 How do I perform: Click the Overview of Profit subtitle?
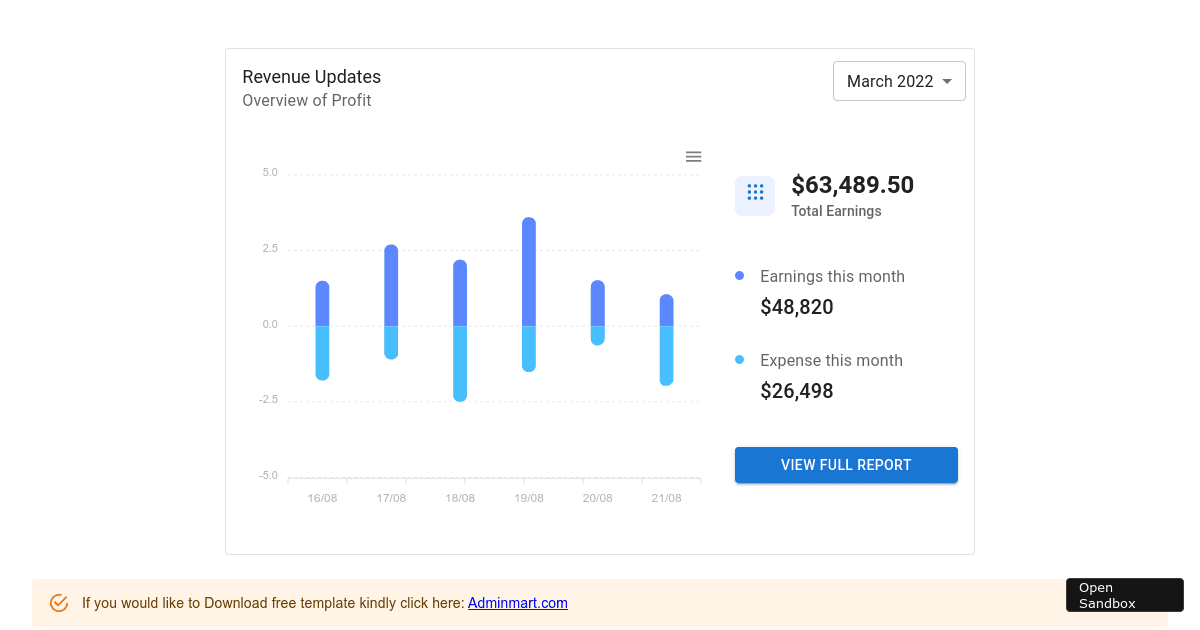pos(307,100)
